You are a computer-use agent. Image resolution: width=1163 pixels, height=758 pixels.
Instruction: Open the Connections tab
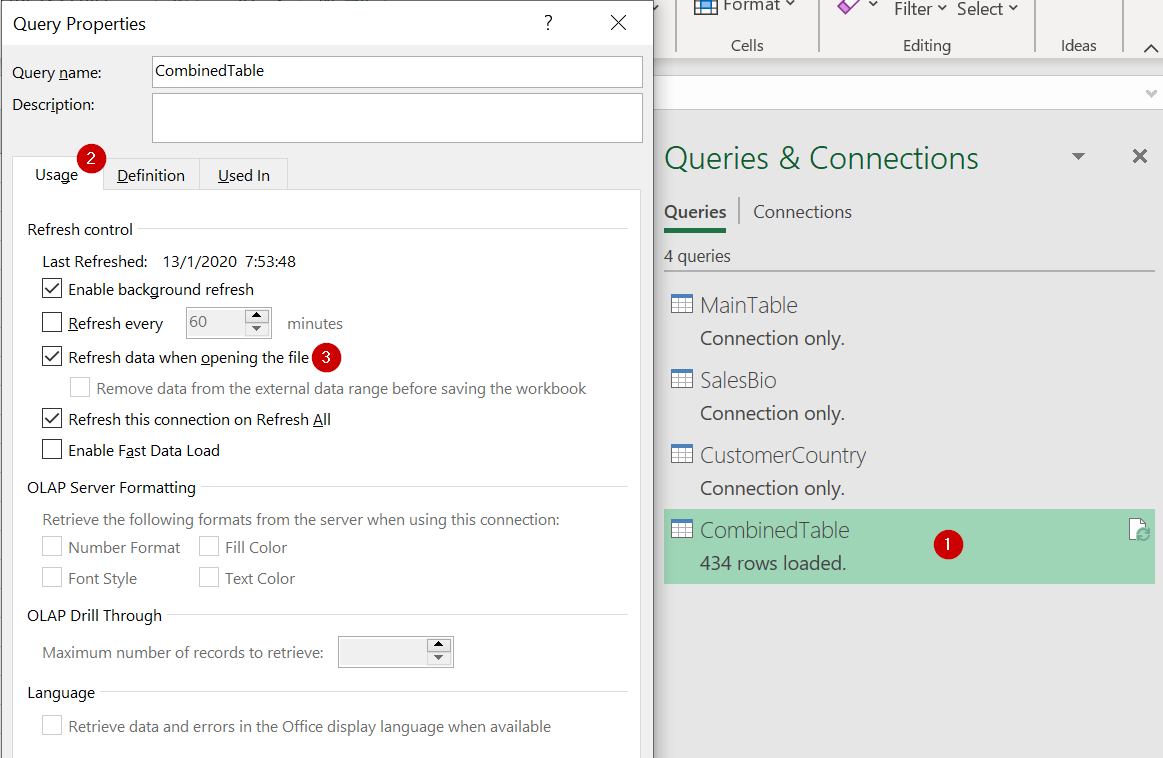(802, 211)
